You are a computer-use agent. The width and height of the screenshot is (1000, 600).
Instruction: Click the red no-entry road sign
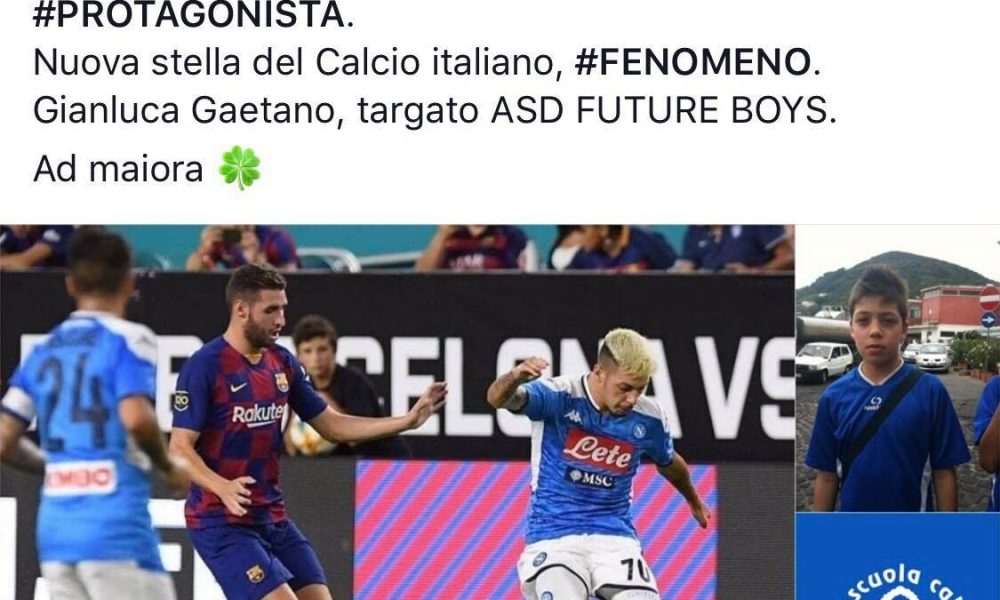click(x=990, y=297)
